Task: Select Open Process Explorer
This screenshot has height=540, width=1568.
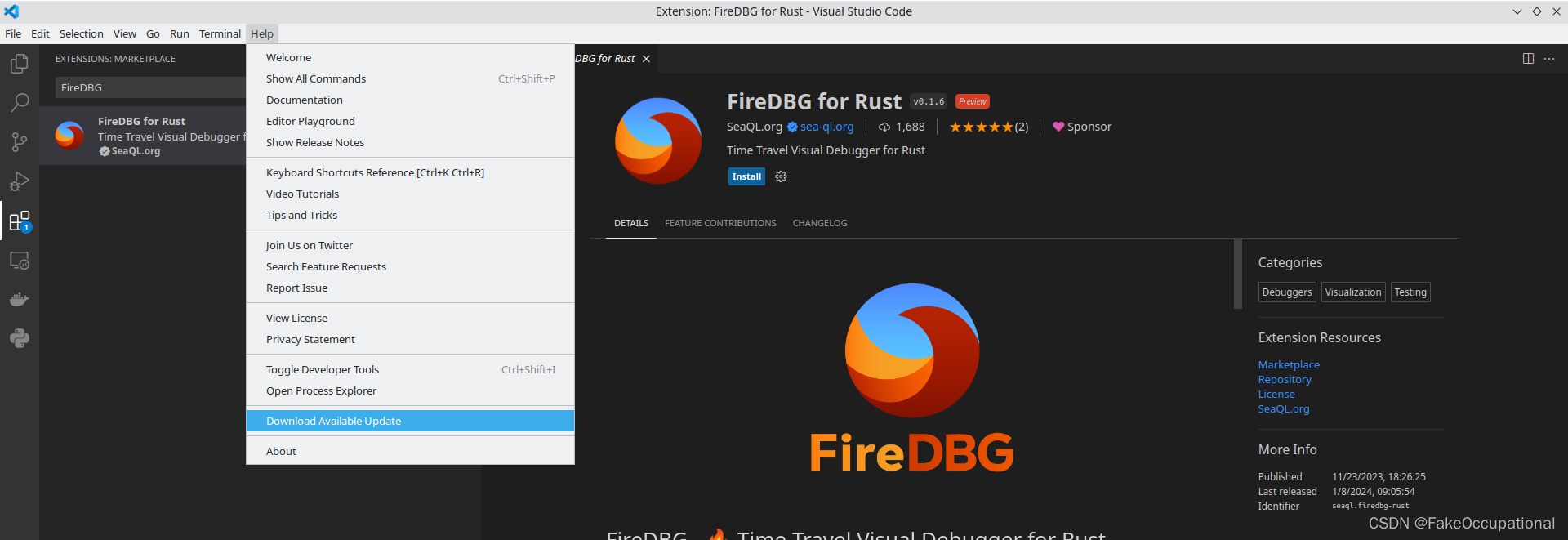Action: [410, 390]
